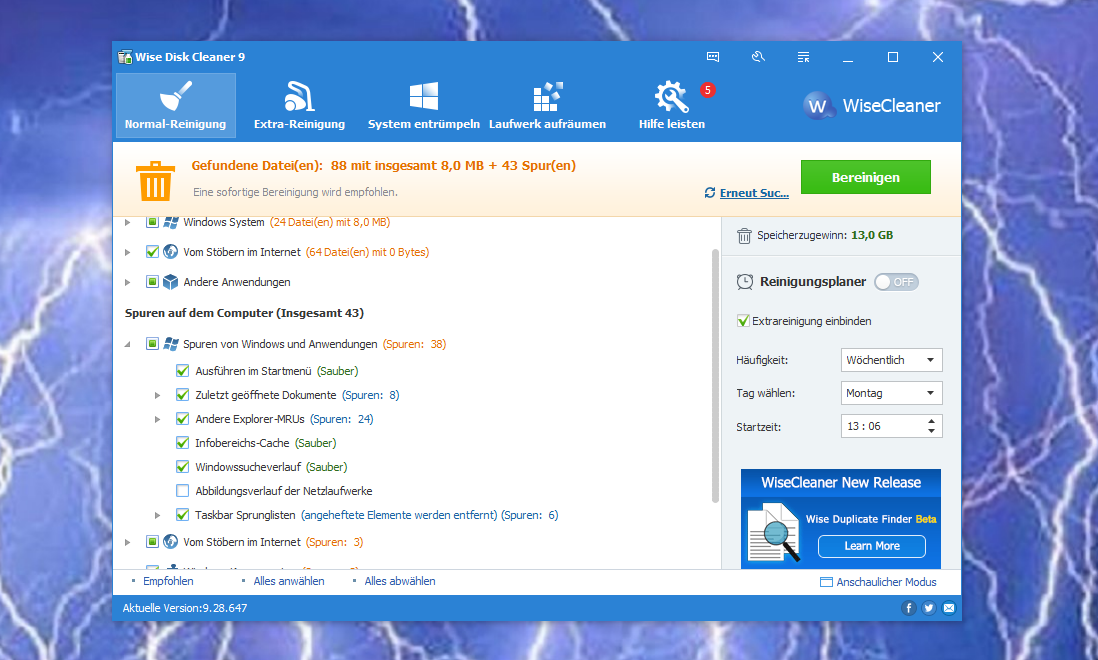Image resolution: width=1098 pixels, height=660 pixels.
Task: Expand Andere Explorer-MRUs
Action: click(158, 419)
